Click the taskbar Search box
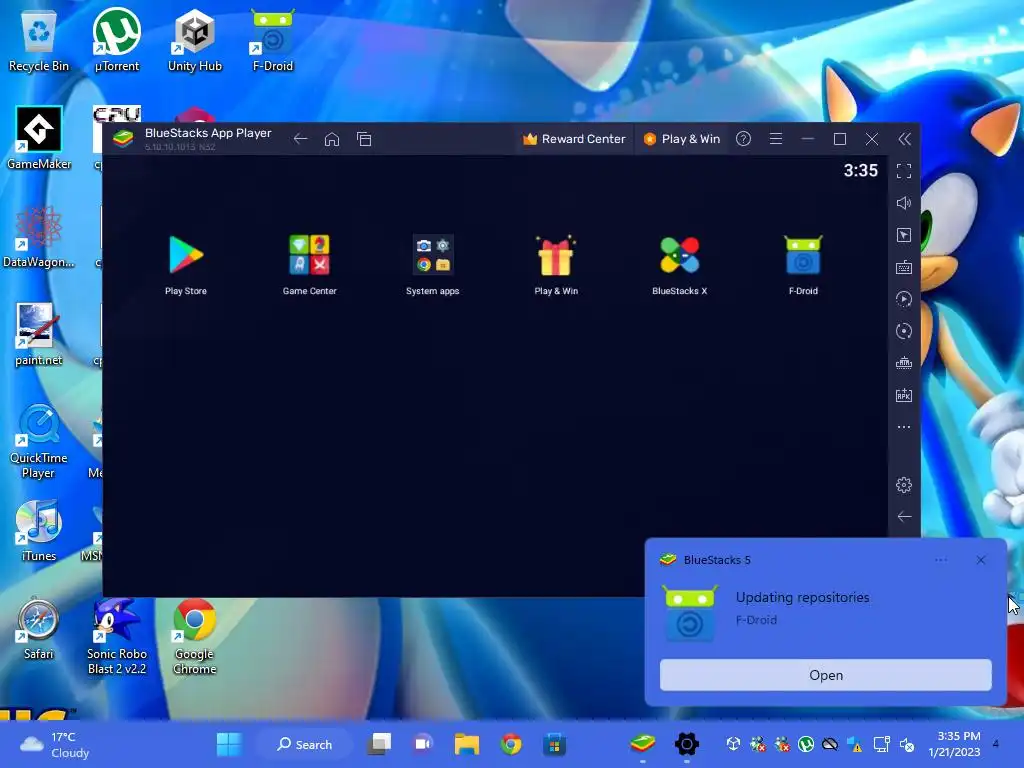 click(x=304, y=744)
